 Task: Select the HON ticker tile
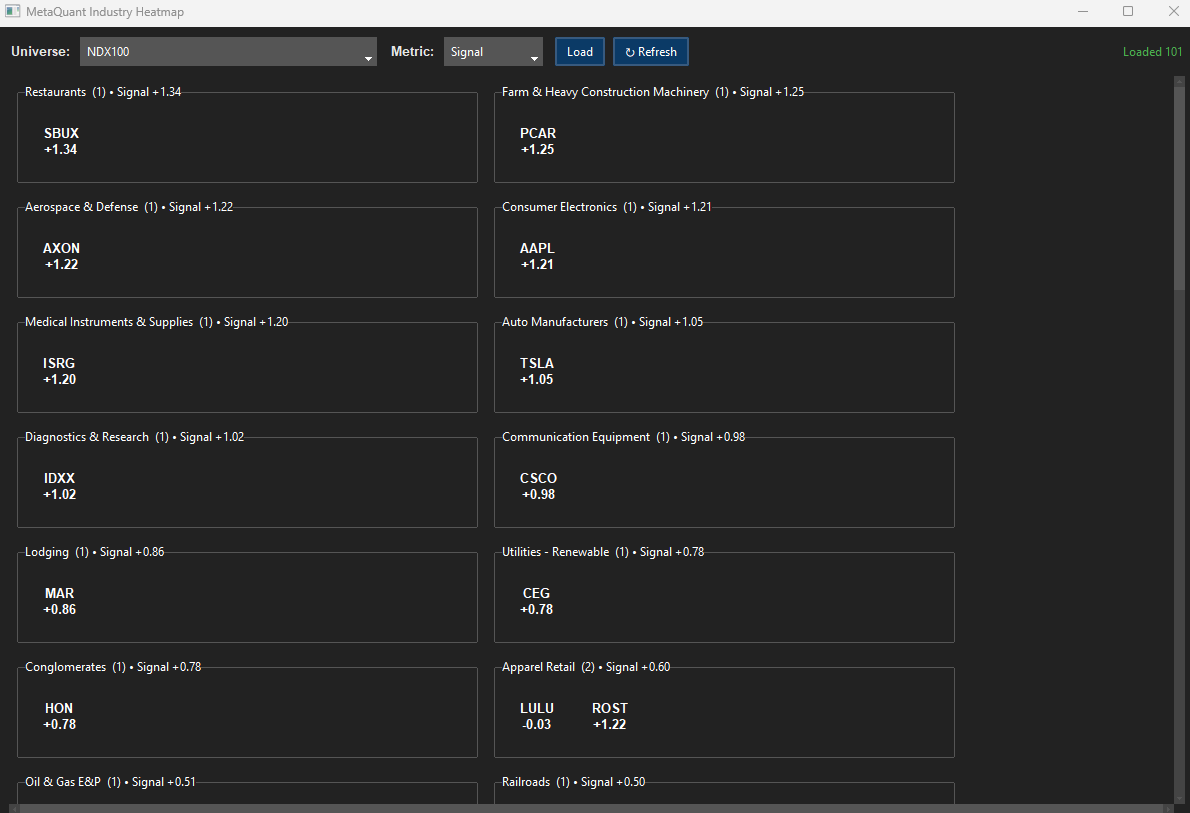pyautogui.click(x=59, y=717)
